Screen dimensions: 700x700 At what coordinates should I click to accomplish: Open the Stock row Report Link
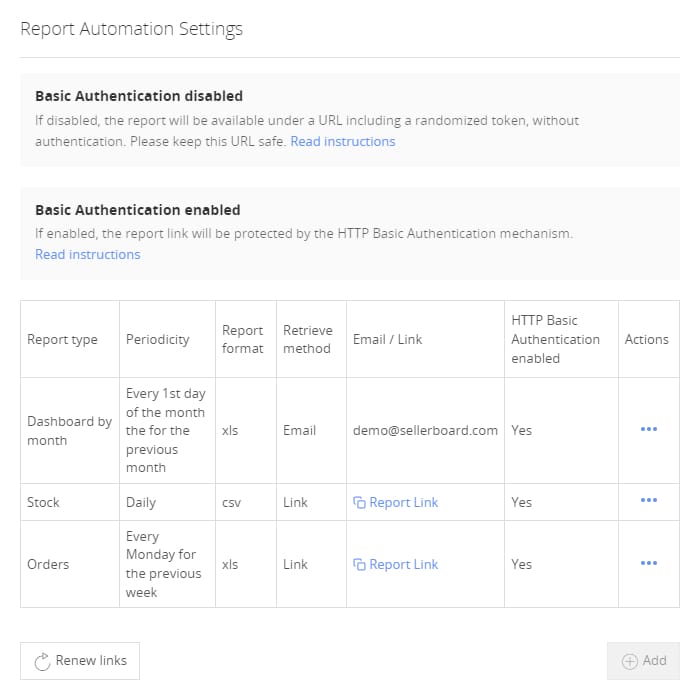[x=403, y=502]
